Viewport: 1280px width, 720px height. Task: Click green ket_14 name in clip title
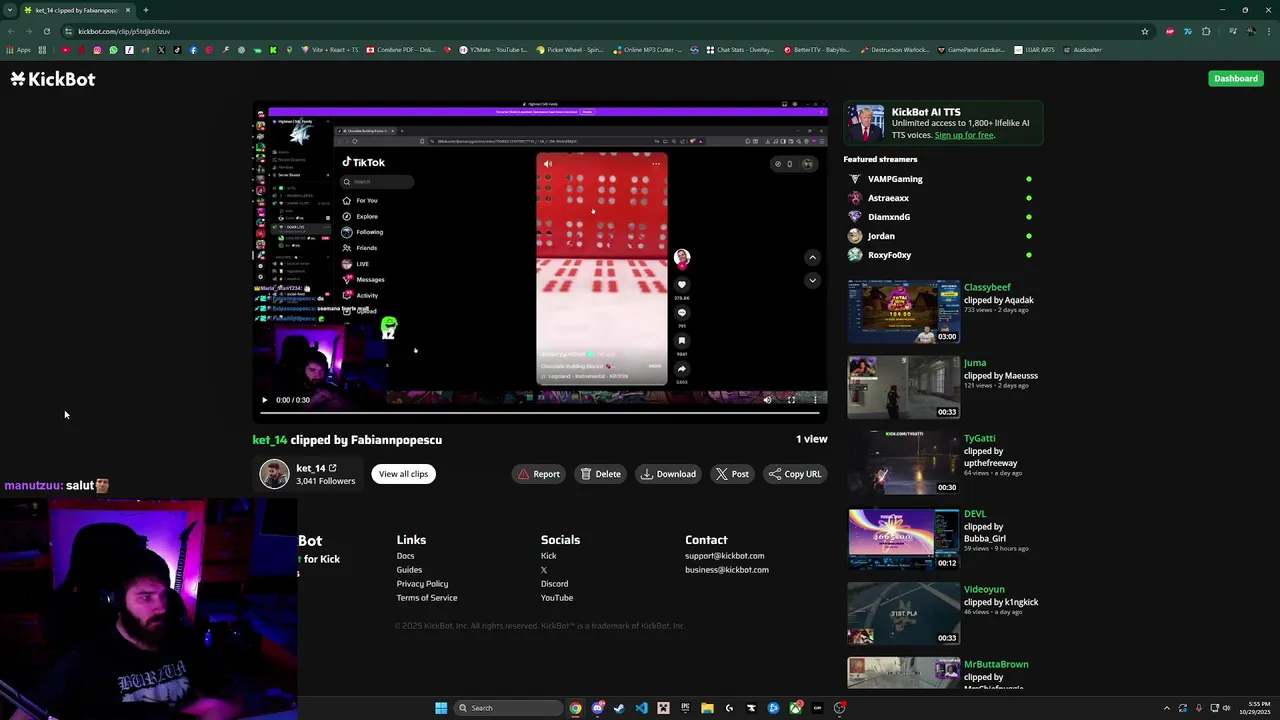(270, 440)
